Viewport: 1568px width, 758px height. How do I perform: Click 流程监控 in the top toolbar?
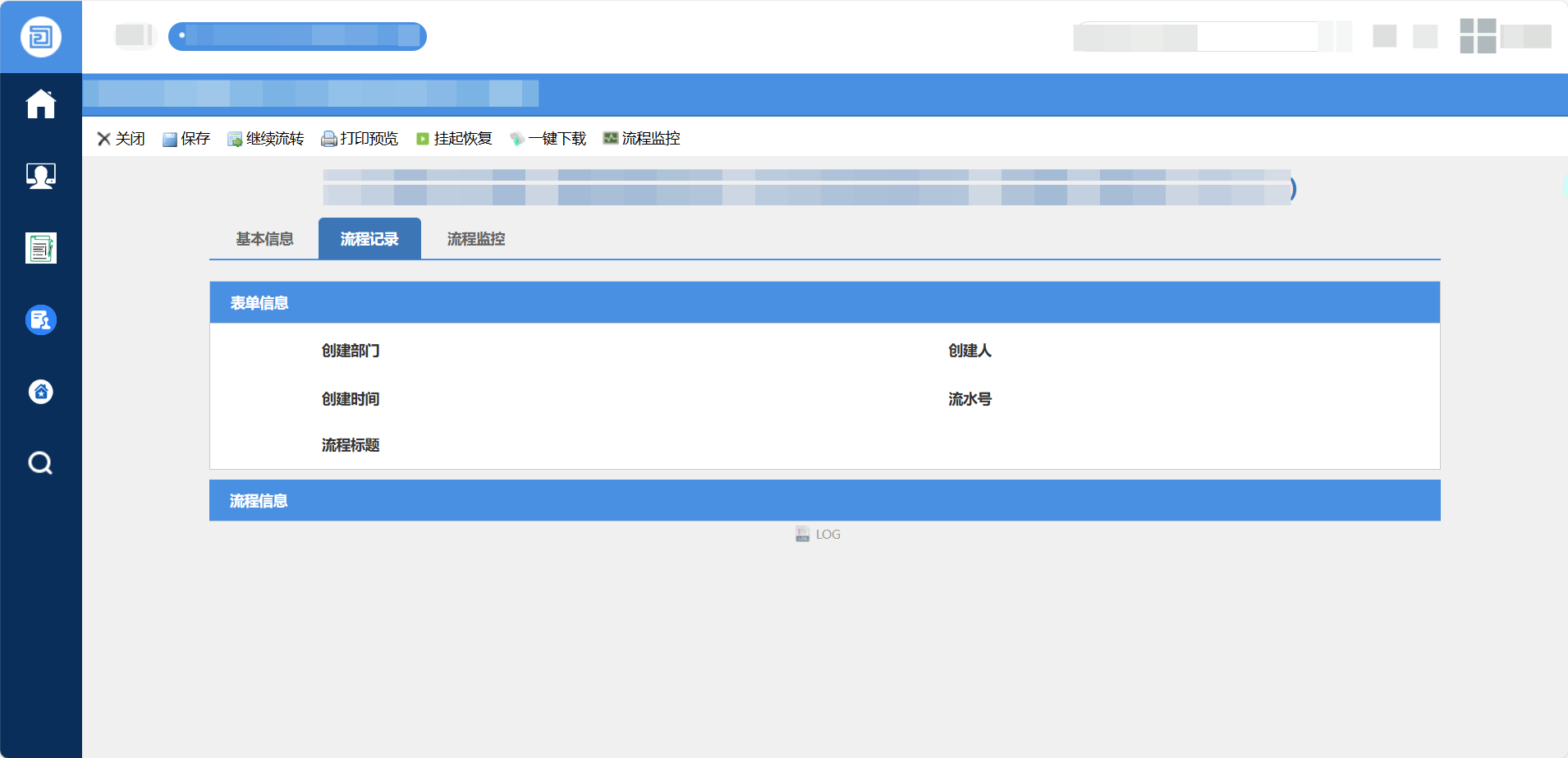[x=642, y=139]
